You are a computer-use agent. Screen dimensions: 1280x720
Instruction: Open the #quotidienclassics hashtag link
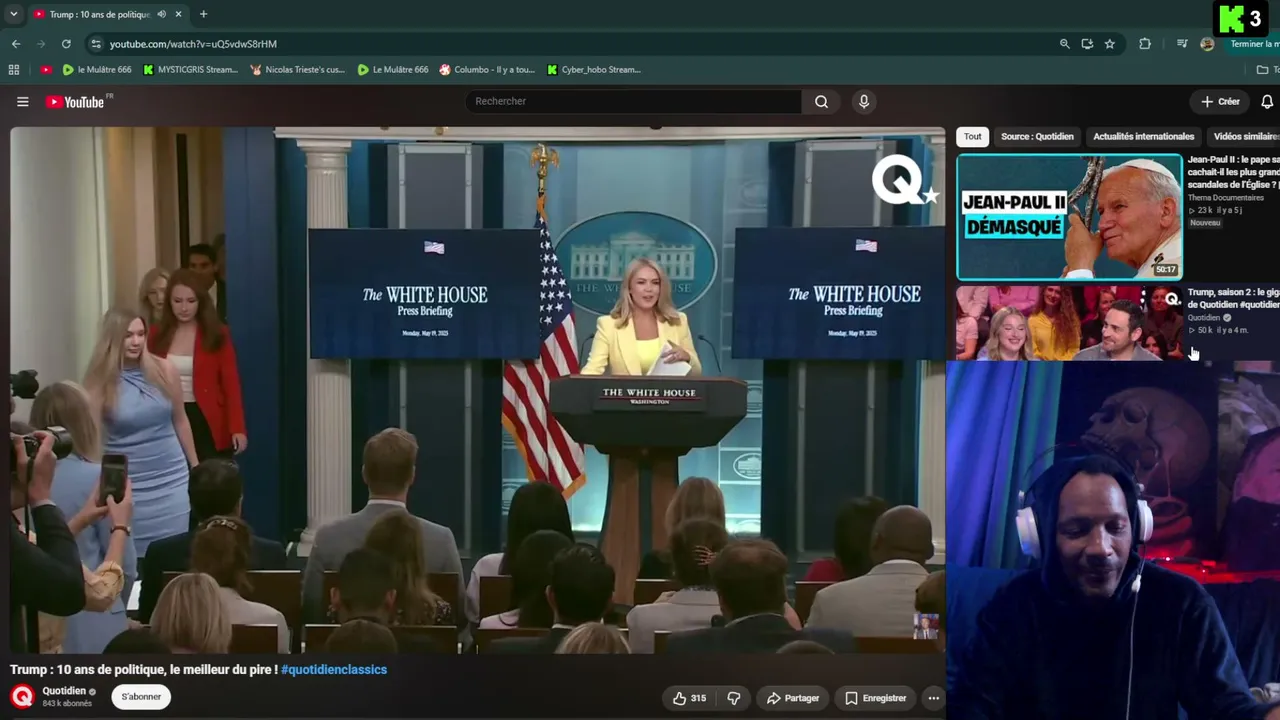[334, 670]
